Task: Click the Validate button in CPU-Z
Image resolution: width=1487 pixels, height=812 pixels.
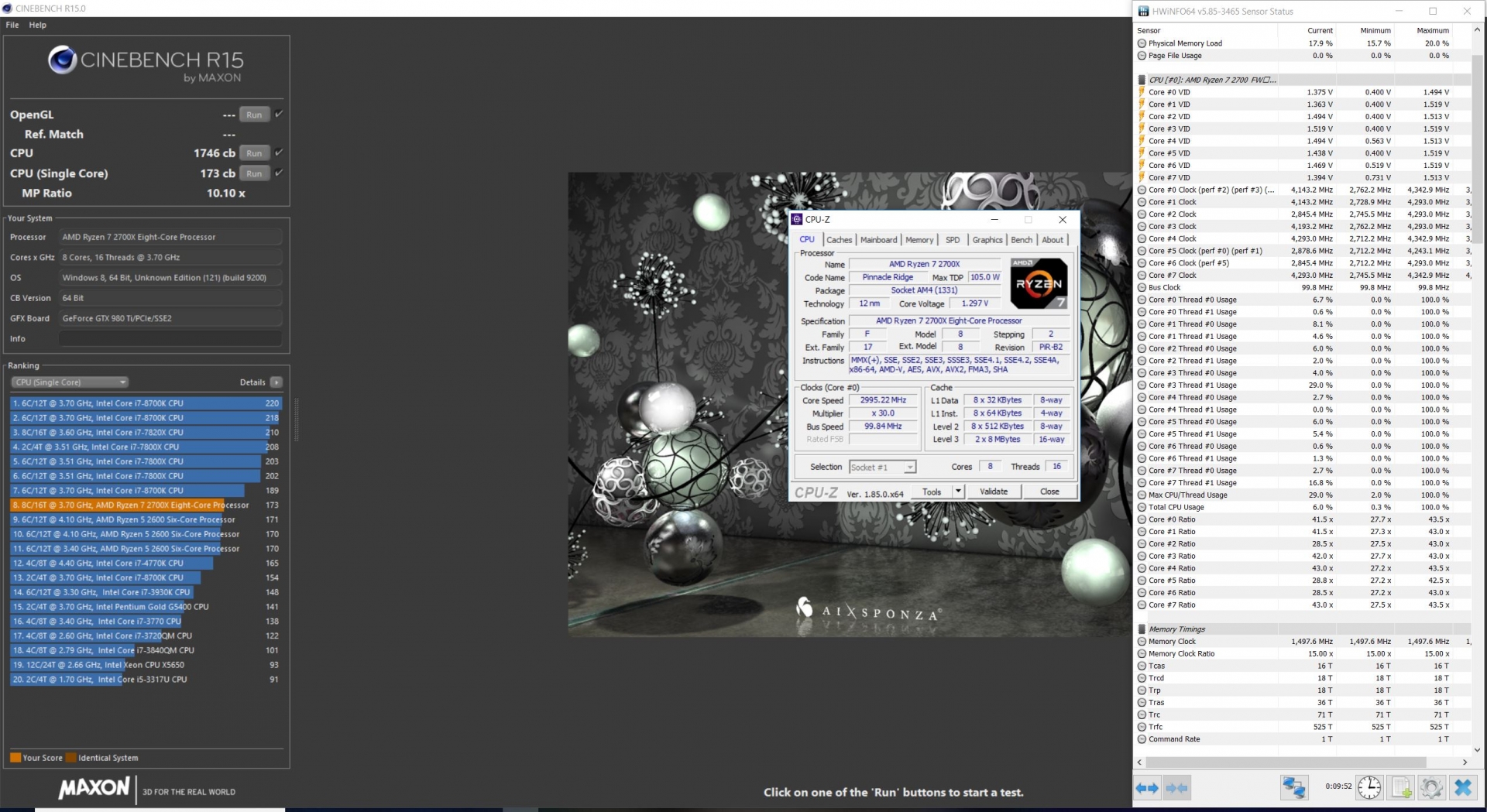Action: pos(994,492)
